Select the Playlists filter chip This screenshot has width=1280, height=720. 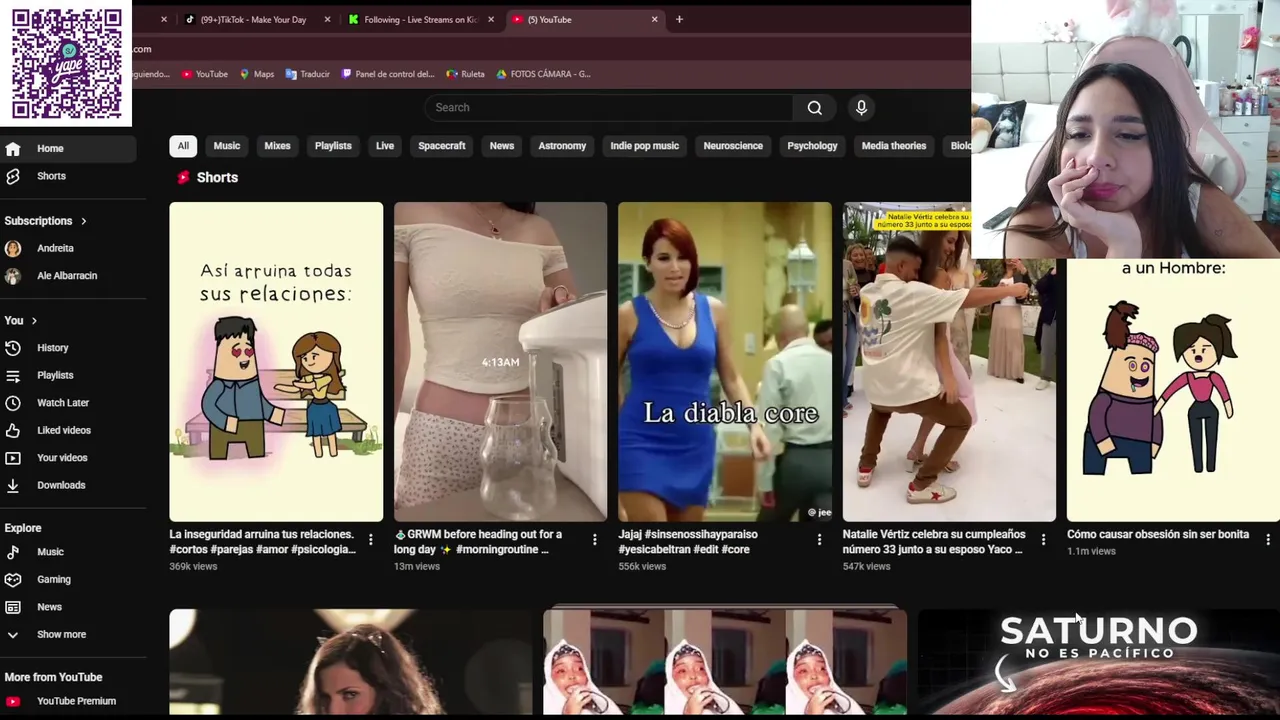click(x=333, y=146)
